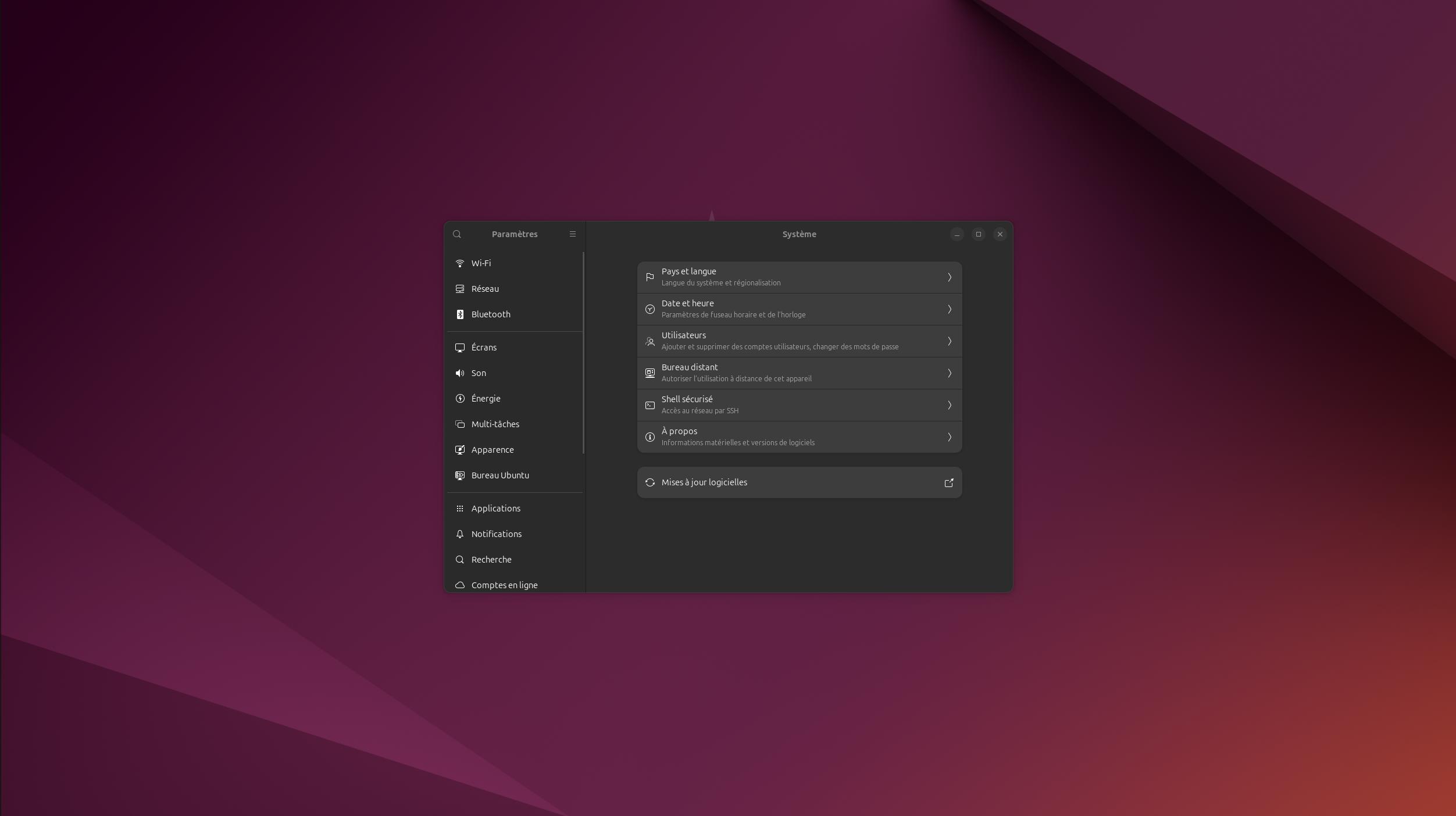The height and width of the screenshot is (816, 1456).
Task: Click the sidebar vertical scrollbar
Action: [583, 353]
